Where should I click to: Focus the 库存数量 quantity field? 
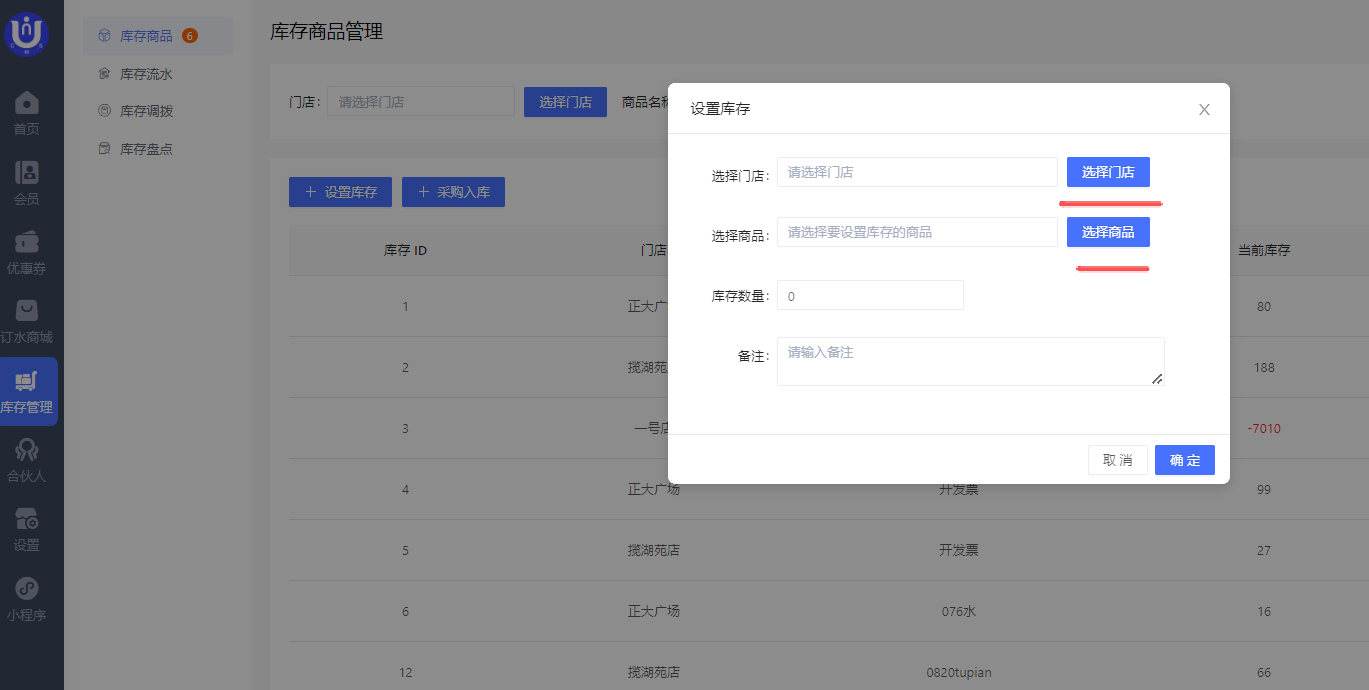tap(870, 296)
